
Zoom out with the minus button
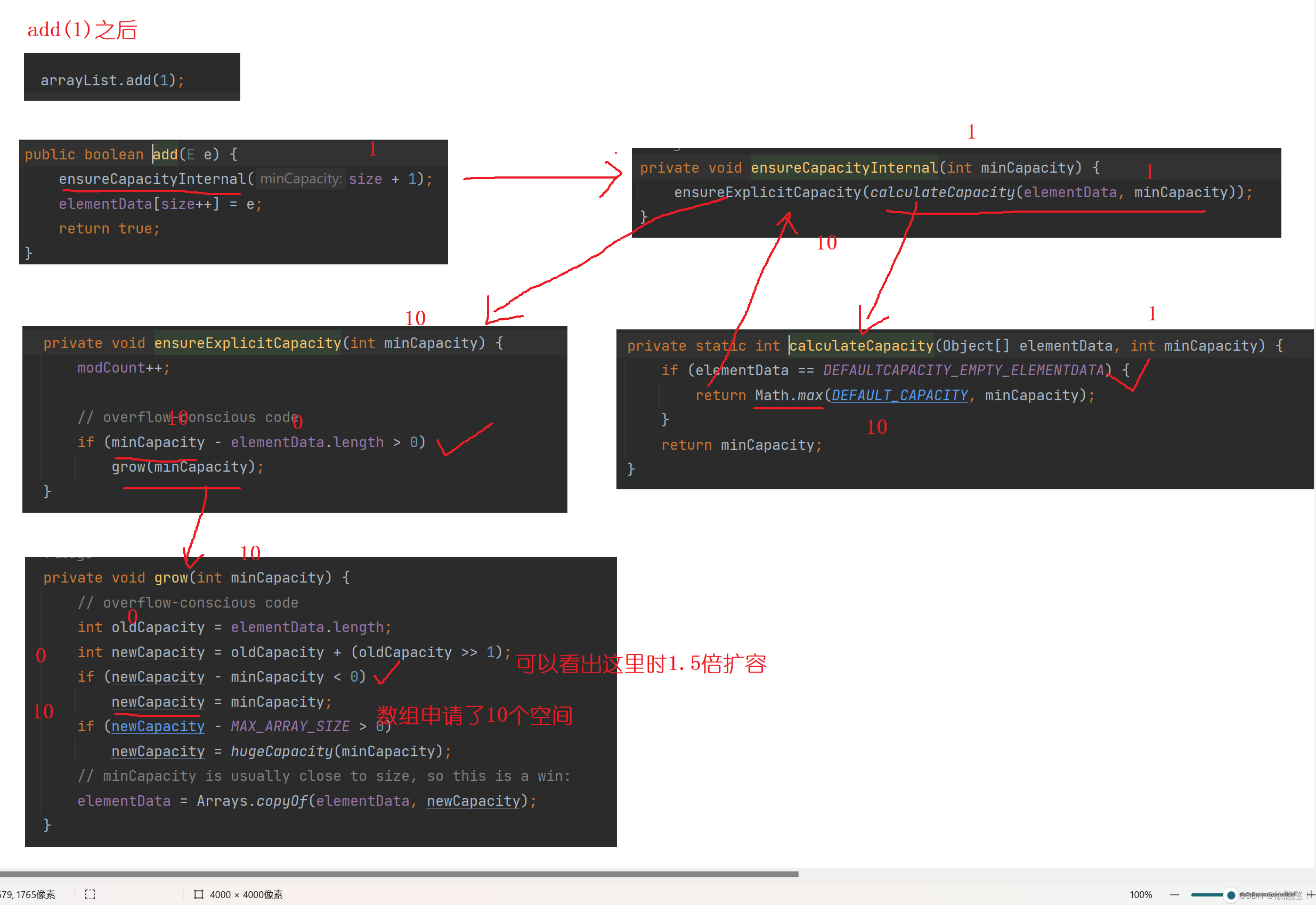(1174, 894)
